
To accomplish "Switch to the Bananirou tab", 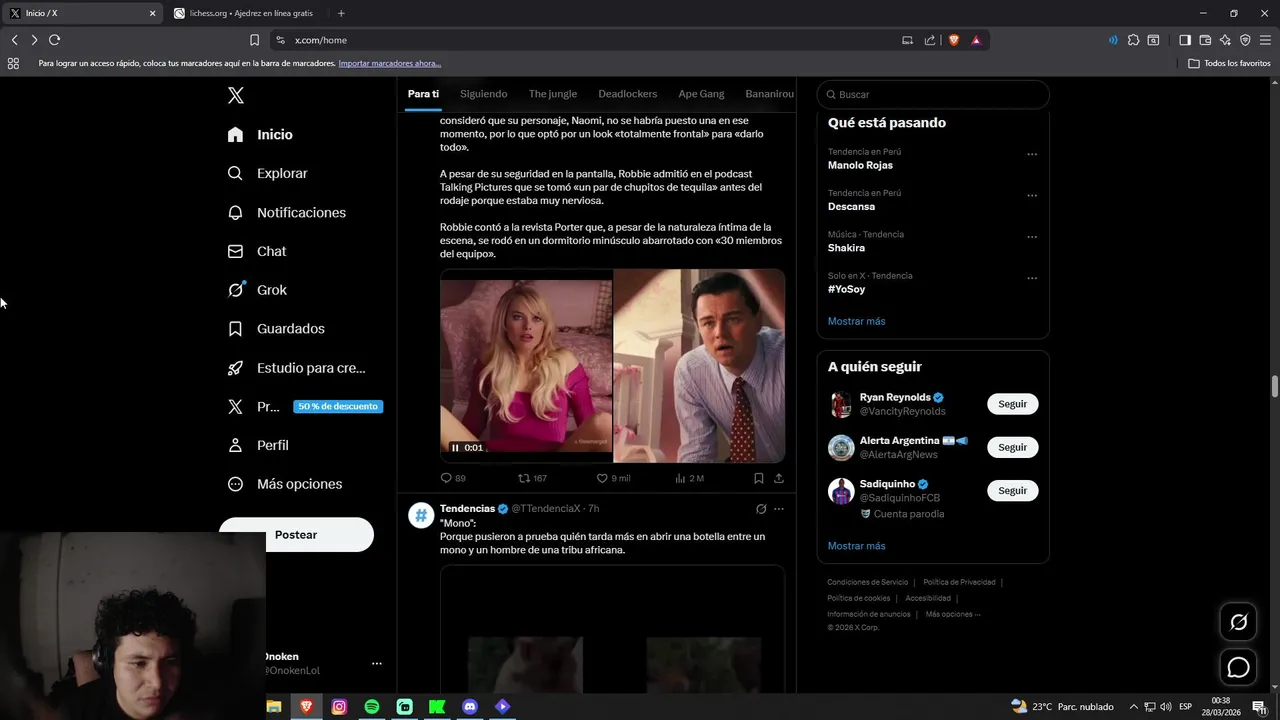I will (769, 94).
